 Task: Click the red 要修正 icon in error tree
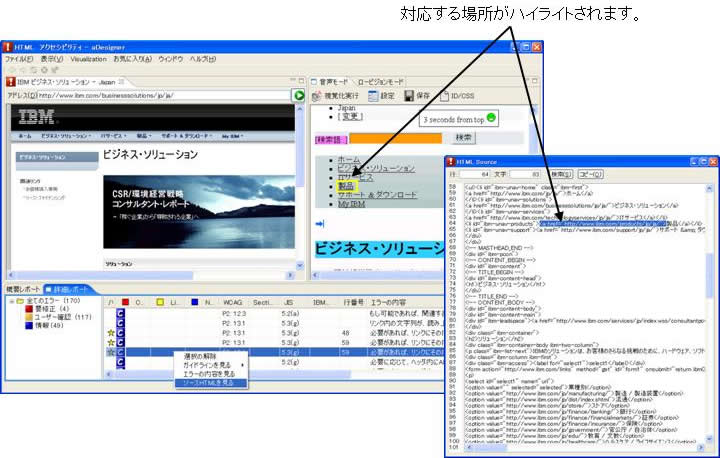pyautogui.click(x=29, y=309)
